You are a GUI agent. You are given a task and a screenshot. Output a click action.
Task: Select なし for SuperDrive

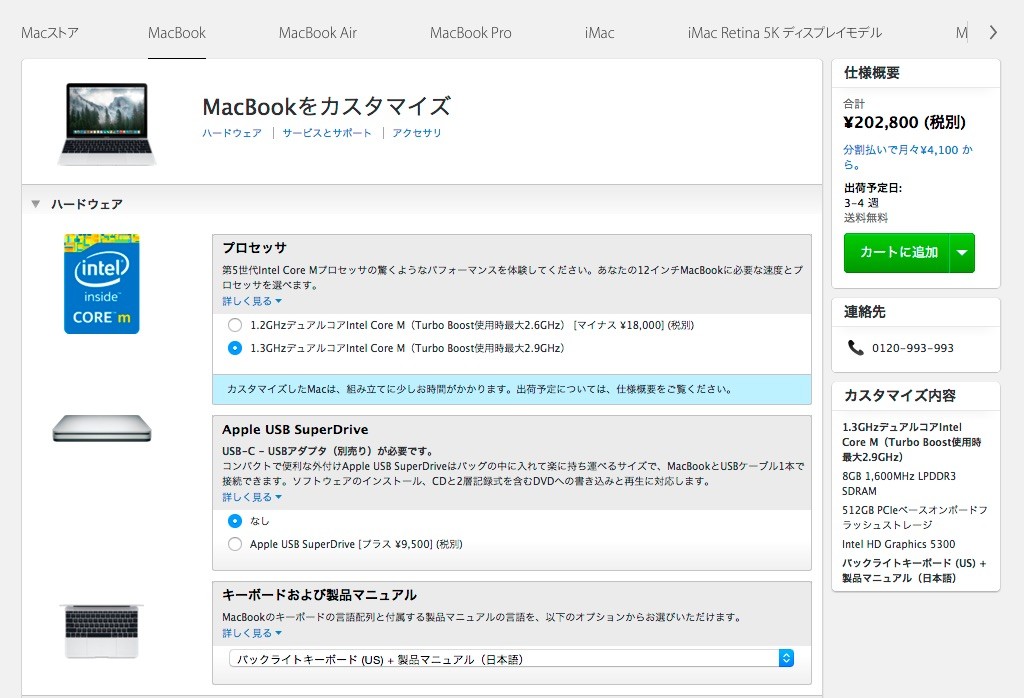(x=234, y=521)
